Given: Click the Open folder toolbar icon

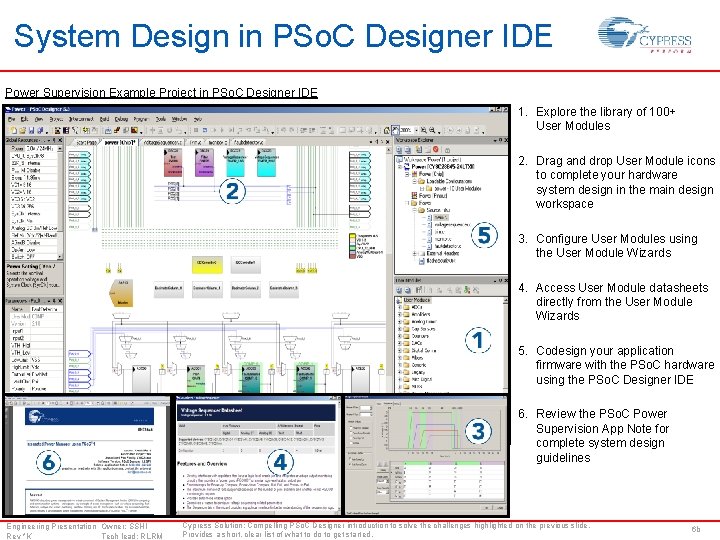Looking at the screenshot, I should coord(22,130).
